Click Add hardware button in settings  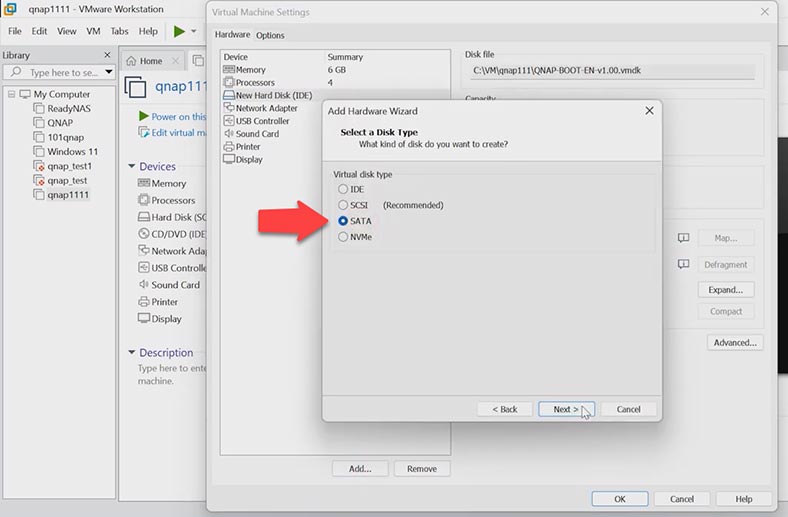[x=360, y=468]
